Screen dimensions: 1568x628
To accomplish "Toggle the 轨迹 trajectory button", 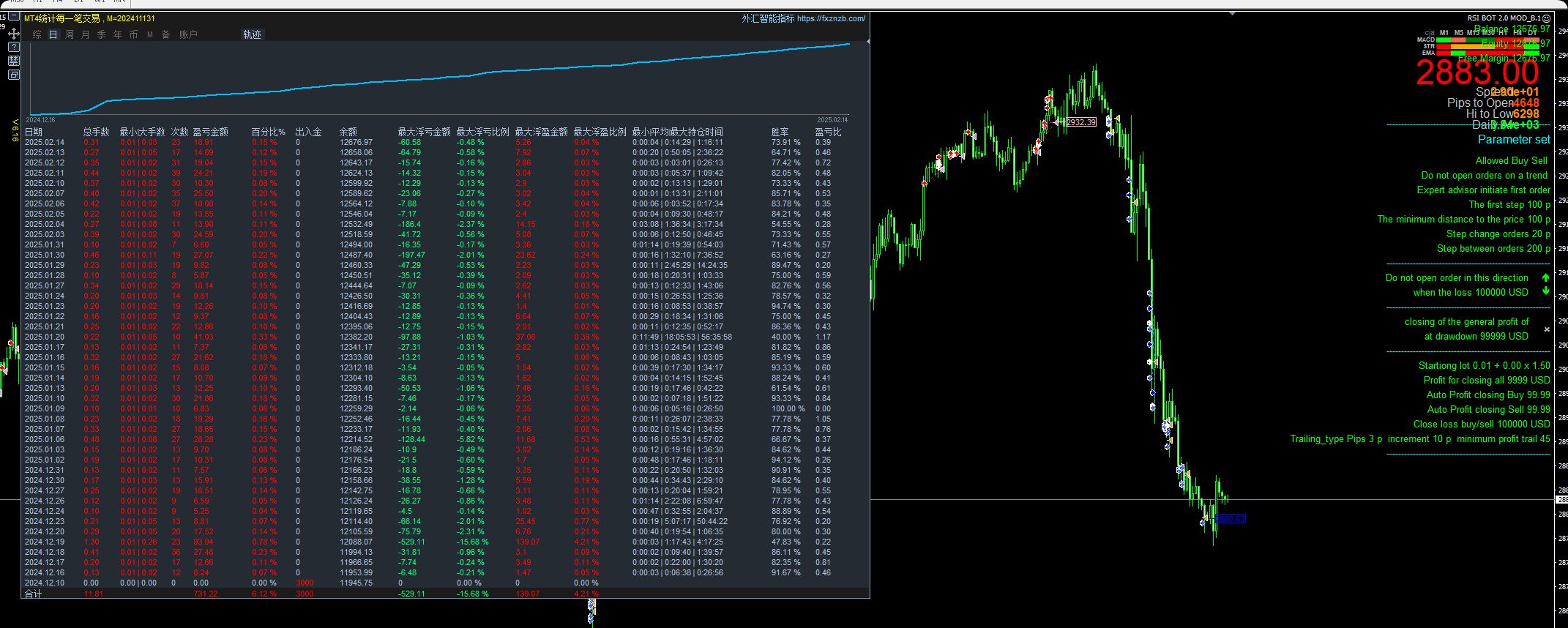I will pos(252,34).
